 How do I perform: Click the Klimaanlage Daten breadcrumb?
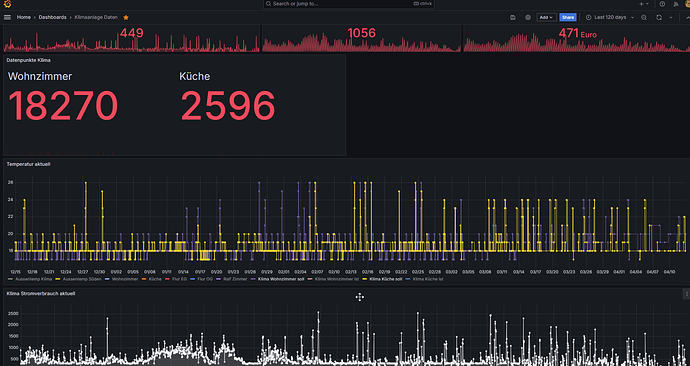(96, 17)
